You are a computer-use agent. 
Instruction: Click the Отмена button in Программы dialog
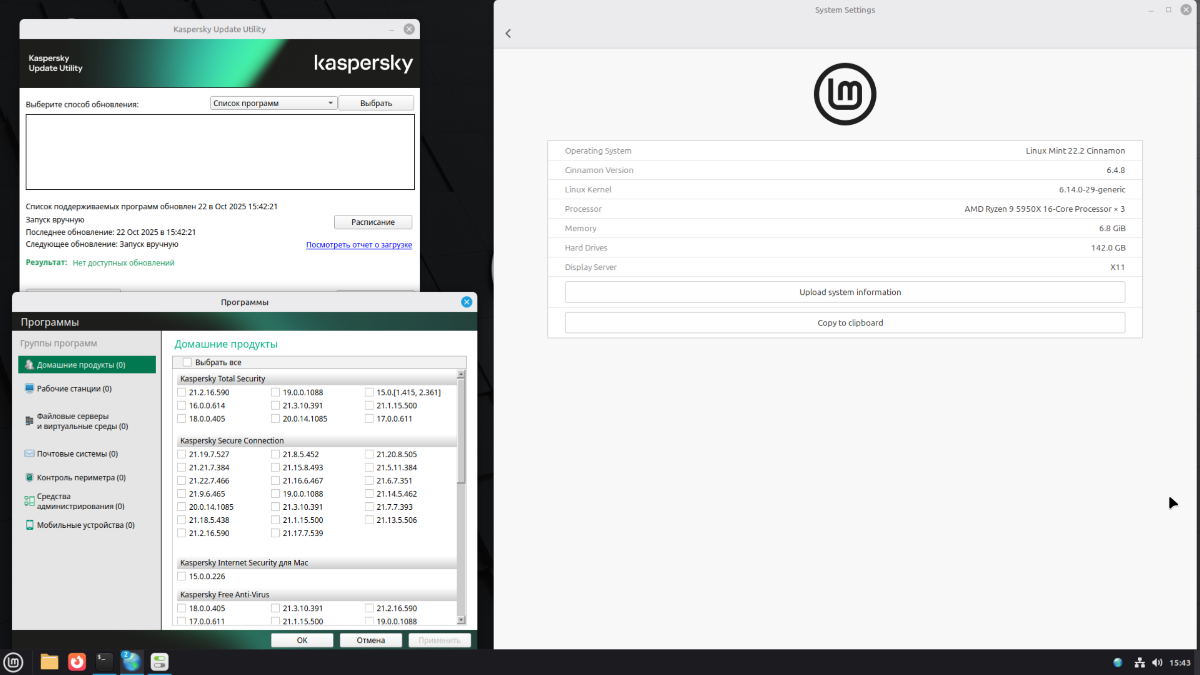tap(371, 640)
